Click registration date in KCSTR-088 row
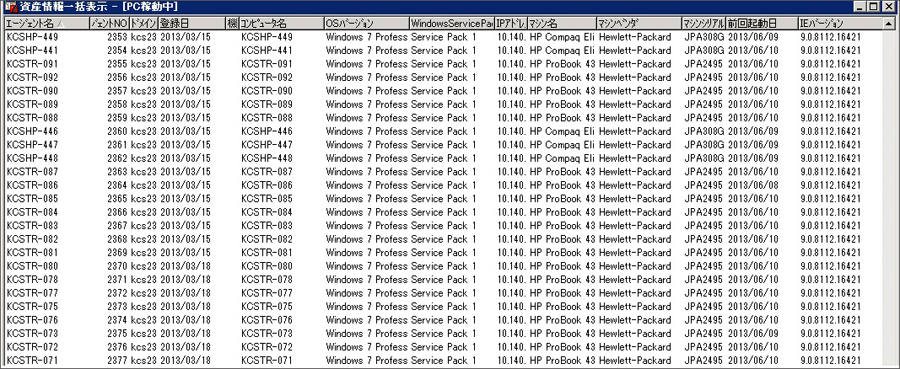900x369 pixels. 185,118
